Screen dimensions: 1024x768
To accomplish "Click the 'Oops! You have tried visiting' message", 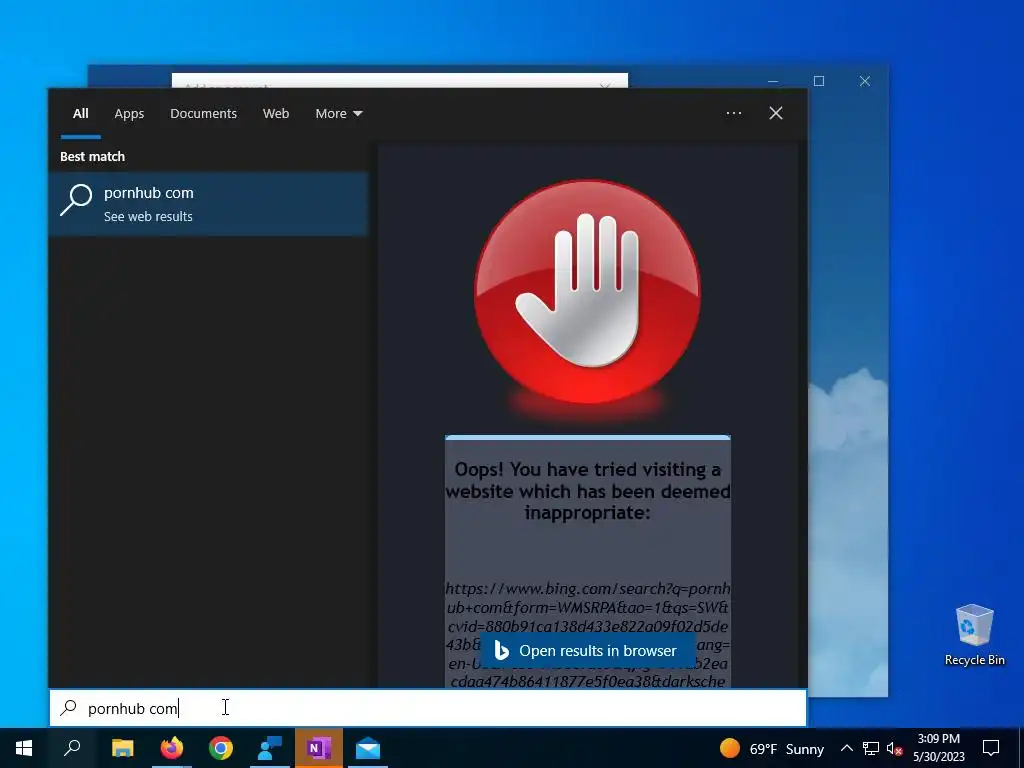I will [x=587, y=491].
